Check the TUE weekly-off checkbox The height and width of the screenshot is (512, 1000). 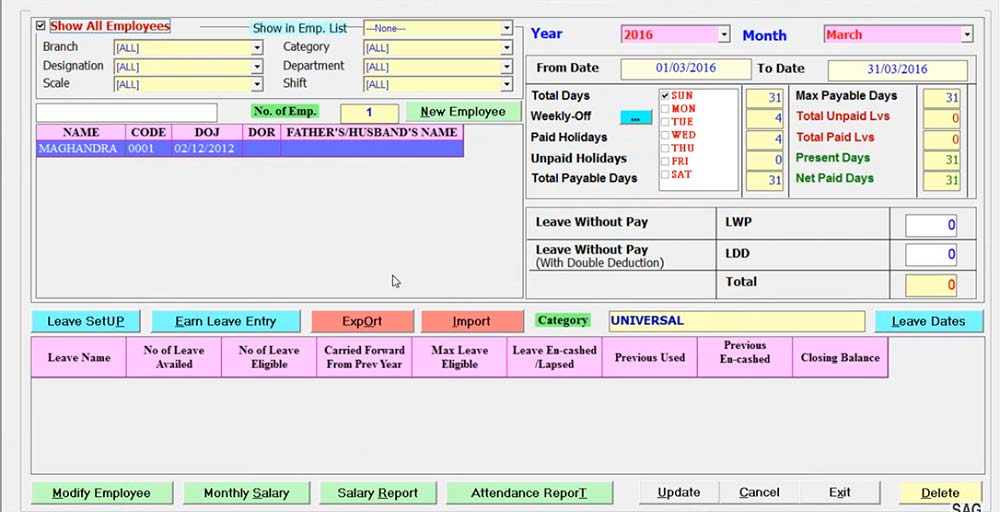point(665,122)
